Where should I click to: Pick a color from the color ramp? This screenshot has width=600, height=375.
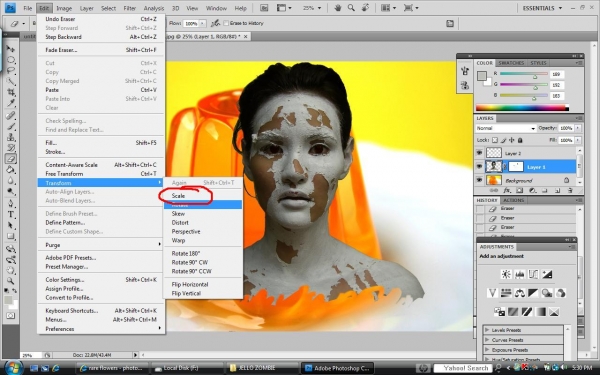[x=522, y=108]
